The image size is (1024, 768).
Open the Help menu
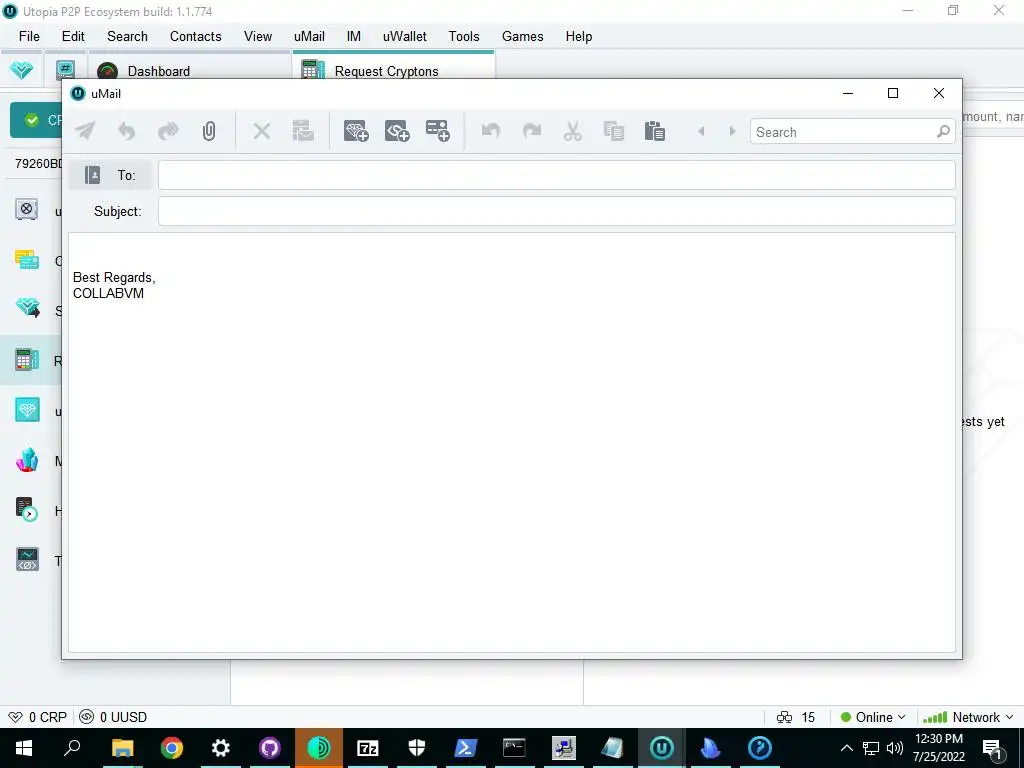(x=579, y=37)
